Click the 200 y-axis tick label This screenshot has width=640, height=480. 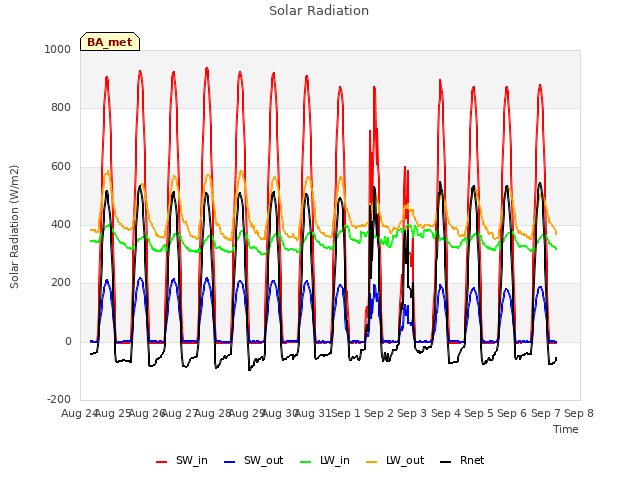pyautogui.click(x=61, y=282)
